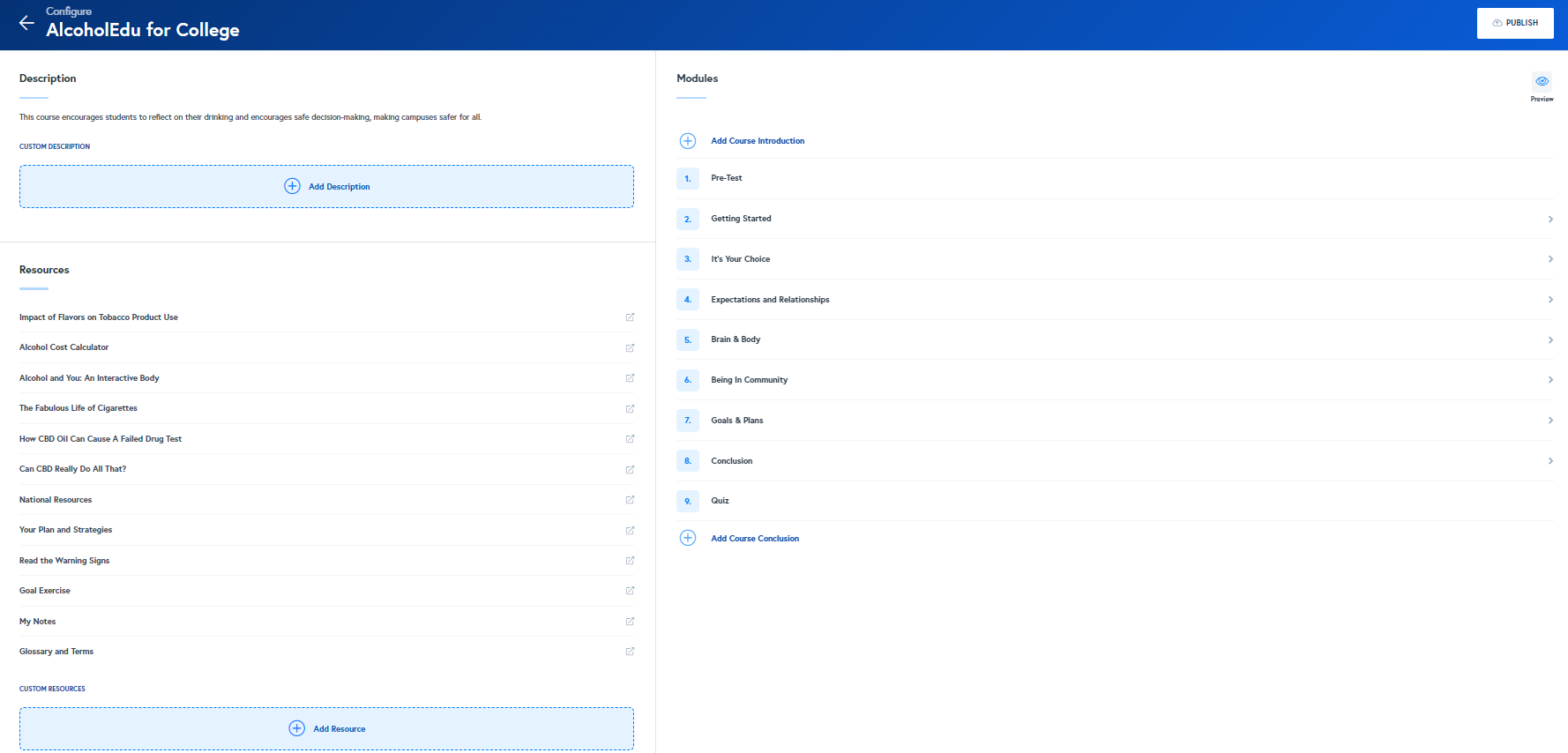The image size is (1568, 753).
Task: Click the plus icon for Add Course Conclusion
Action: click(x=688, y=538)
